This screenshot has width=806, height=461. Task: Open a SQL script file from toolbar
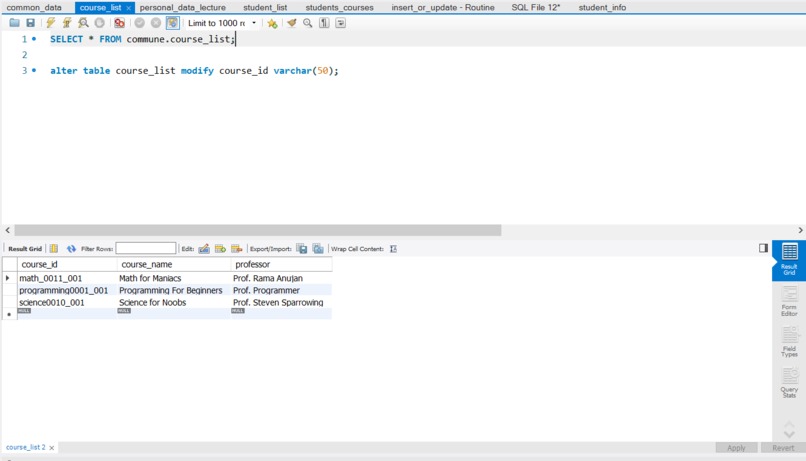point(14,23)
